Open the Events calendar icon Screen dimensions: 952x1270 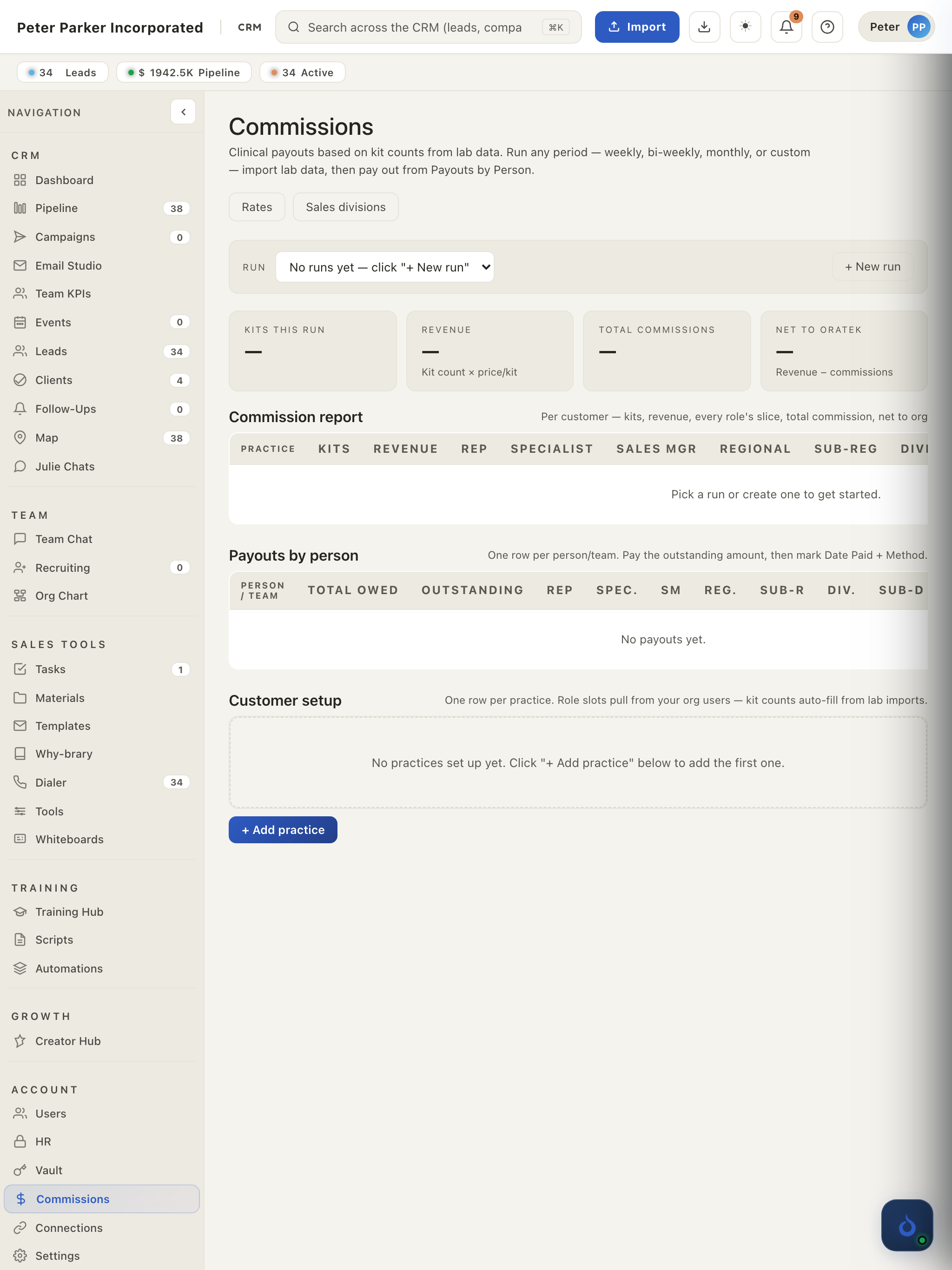click(20, 323)
